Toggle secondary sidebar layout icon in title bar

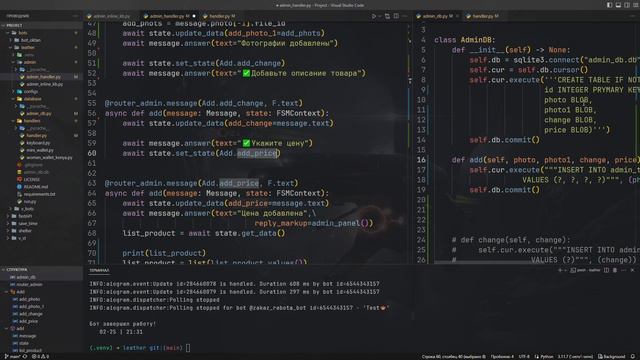click(x=627, y=5)
